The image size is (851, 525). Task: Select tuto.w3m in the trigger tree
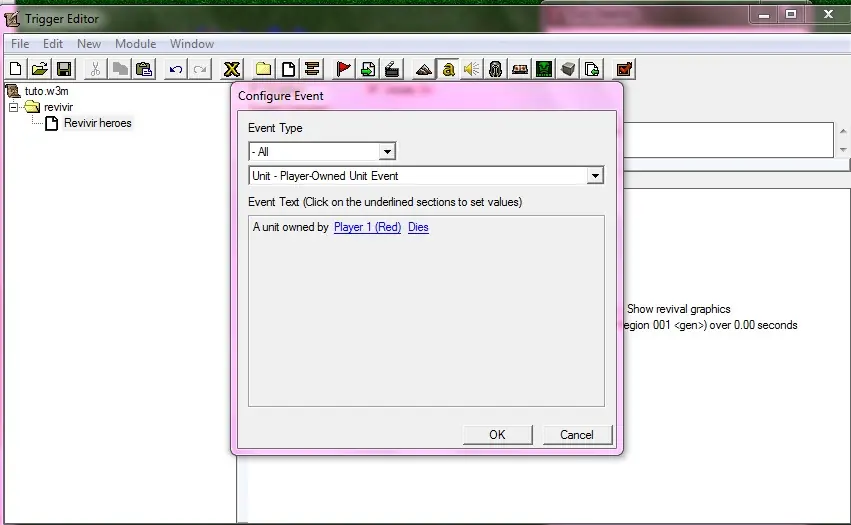47,91
